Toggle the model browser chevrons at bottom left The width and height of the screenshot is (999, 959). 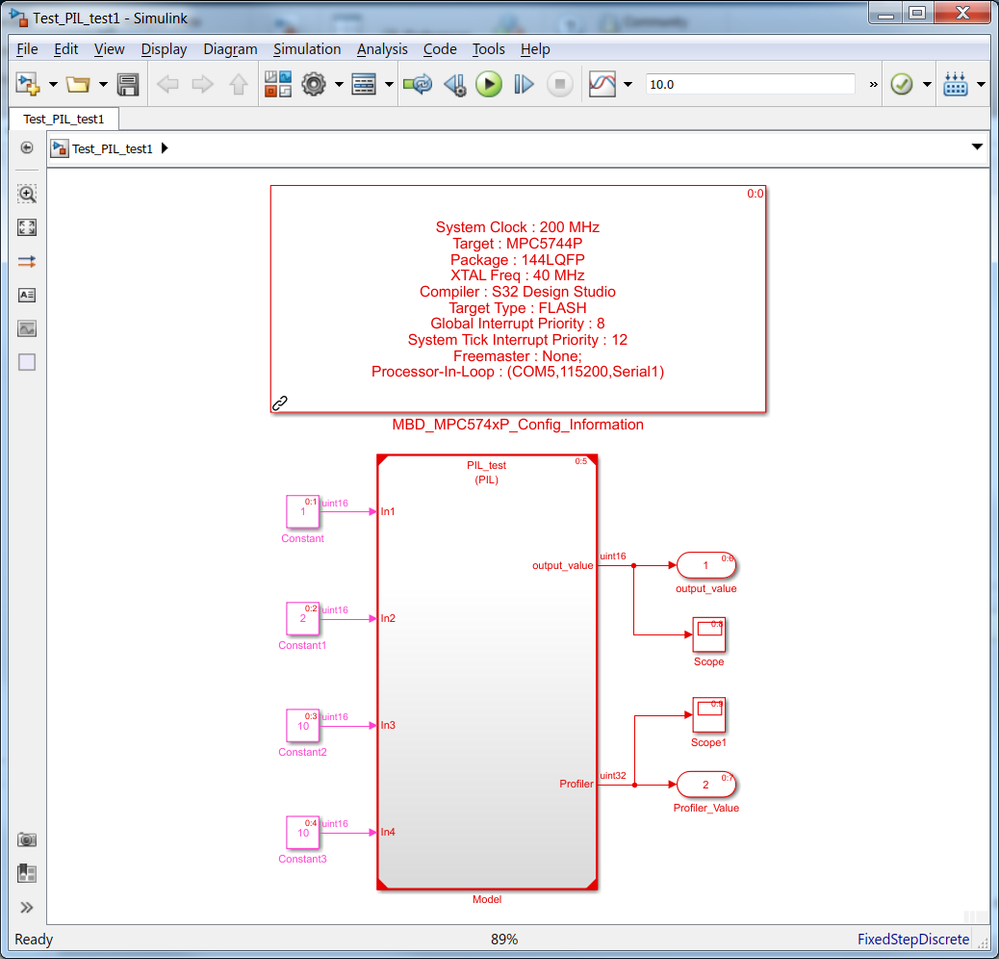point(27,907)
